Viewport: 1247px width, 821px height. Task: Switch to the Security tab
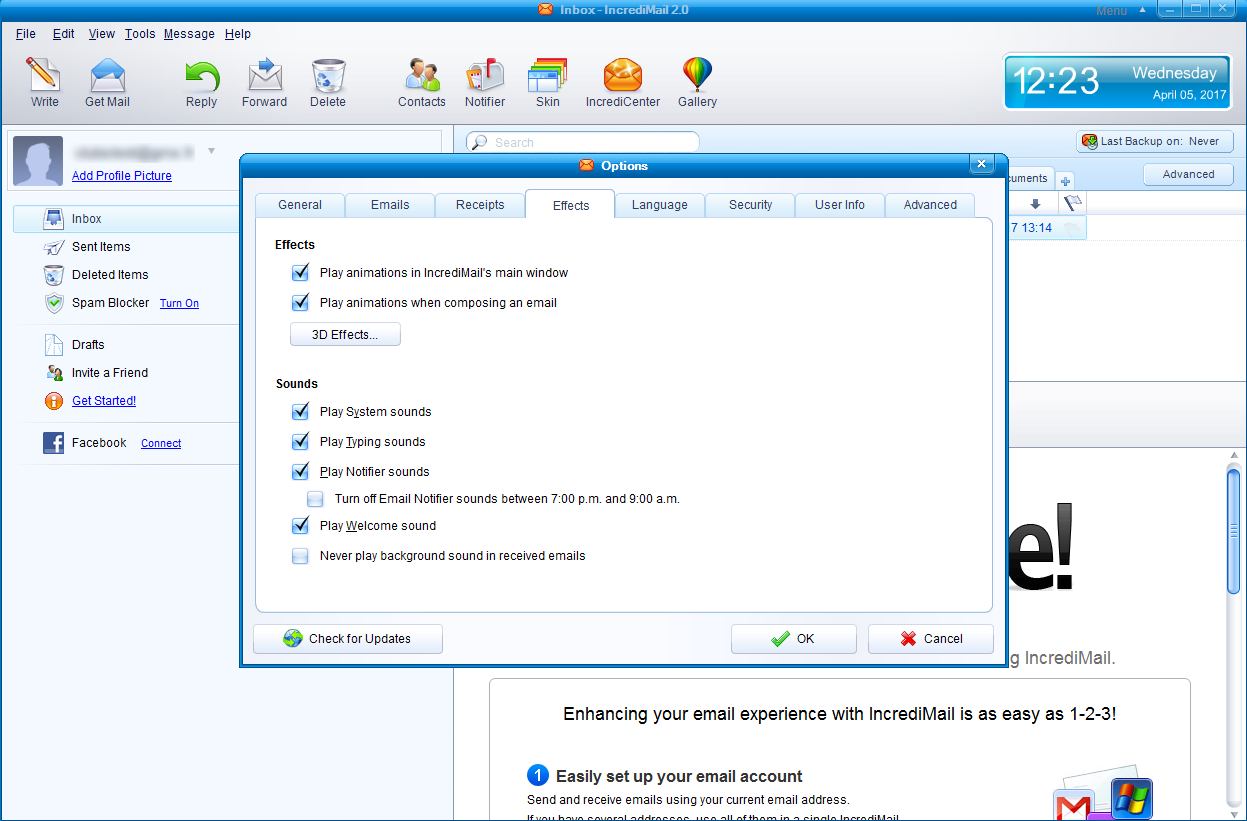pyautogui.click(x=750, y=205)
